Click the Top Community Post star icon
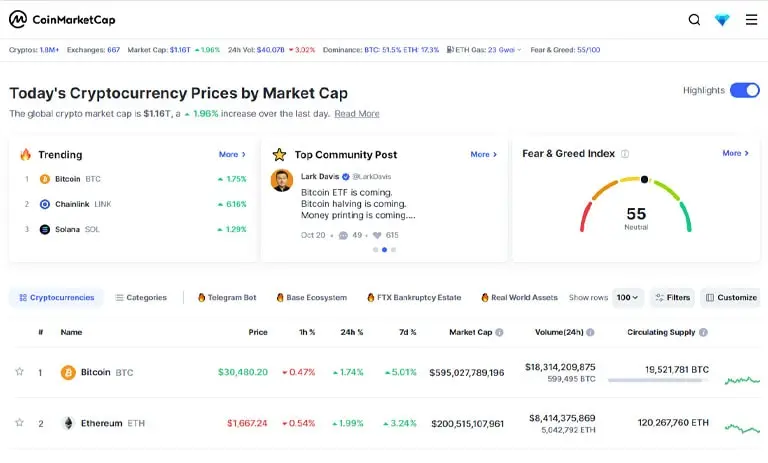The image size is (768, 463). click(x=279, y=155)
